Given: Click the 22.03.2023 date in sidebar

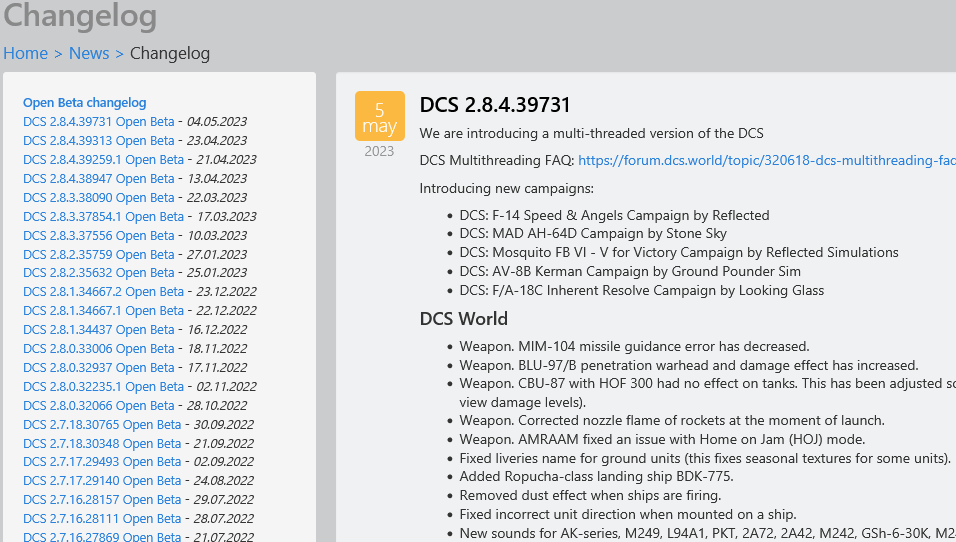Looking at the screenshot, I should (x=217, y=198).
